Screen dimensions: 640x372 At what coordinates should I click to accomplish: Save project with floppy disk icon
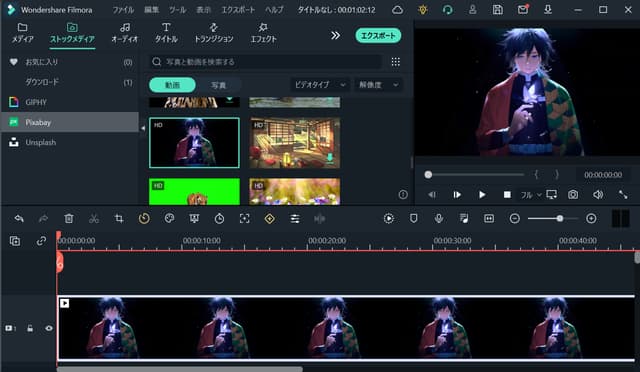pyautogui.click(x=498, y=10)
